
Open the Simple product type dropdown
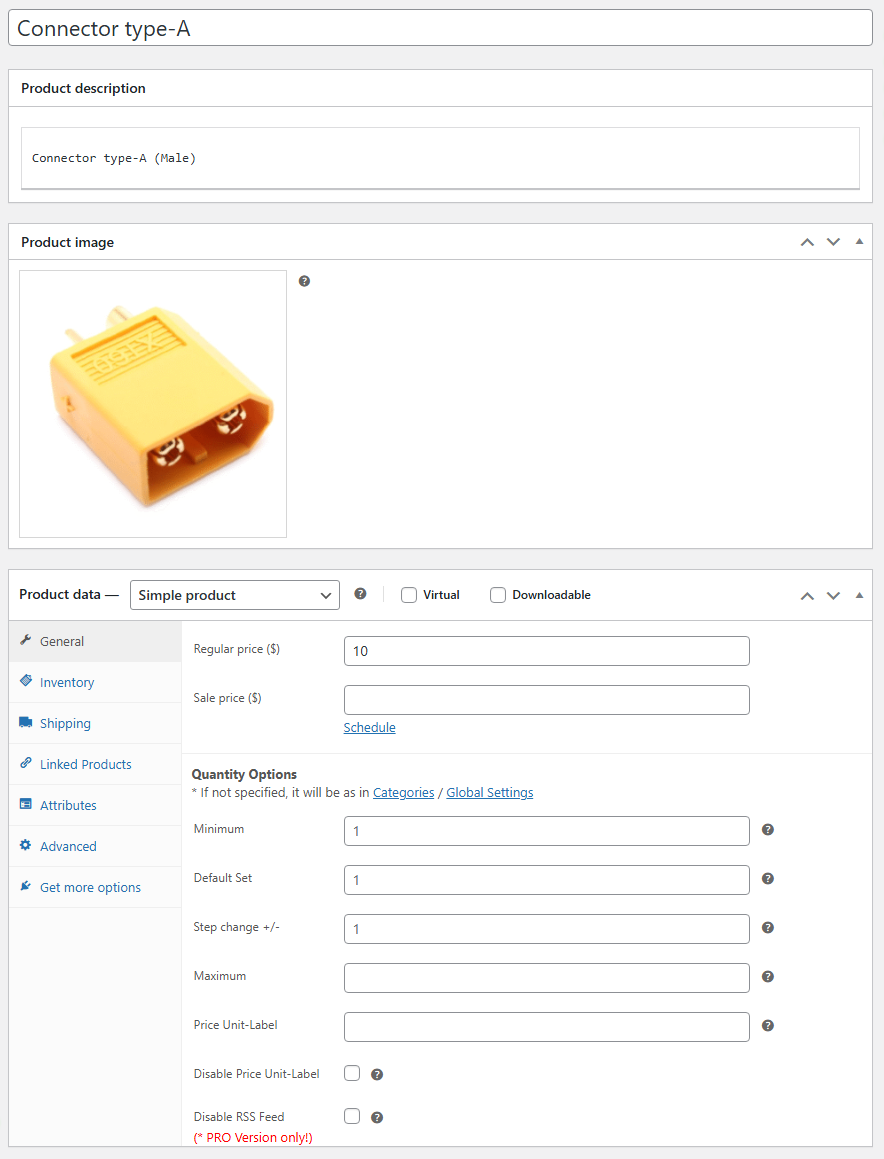pos(235,595)
